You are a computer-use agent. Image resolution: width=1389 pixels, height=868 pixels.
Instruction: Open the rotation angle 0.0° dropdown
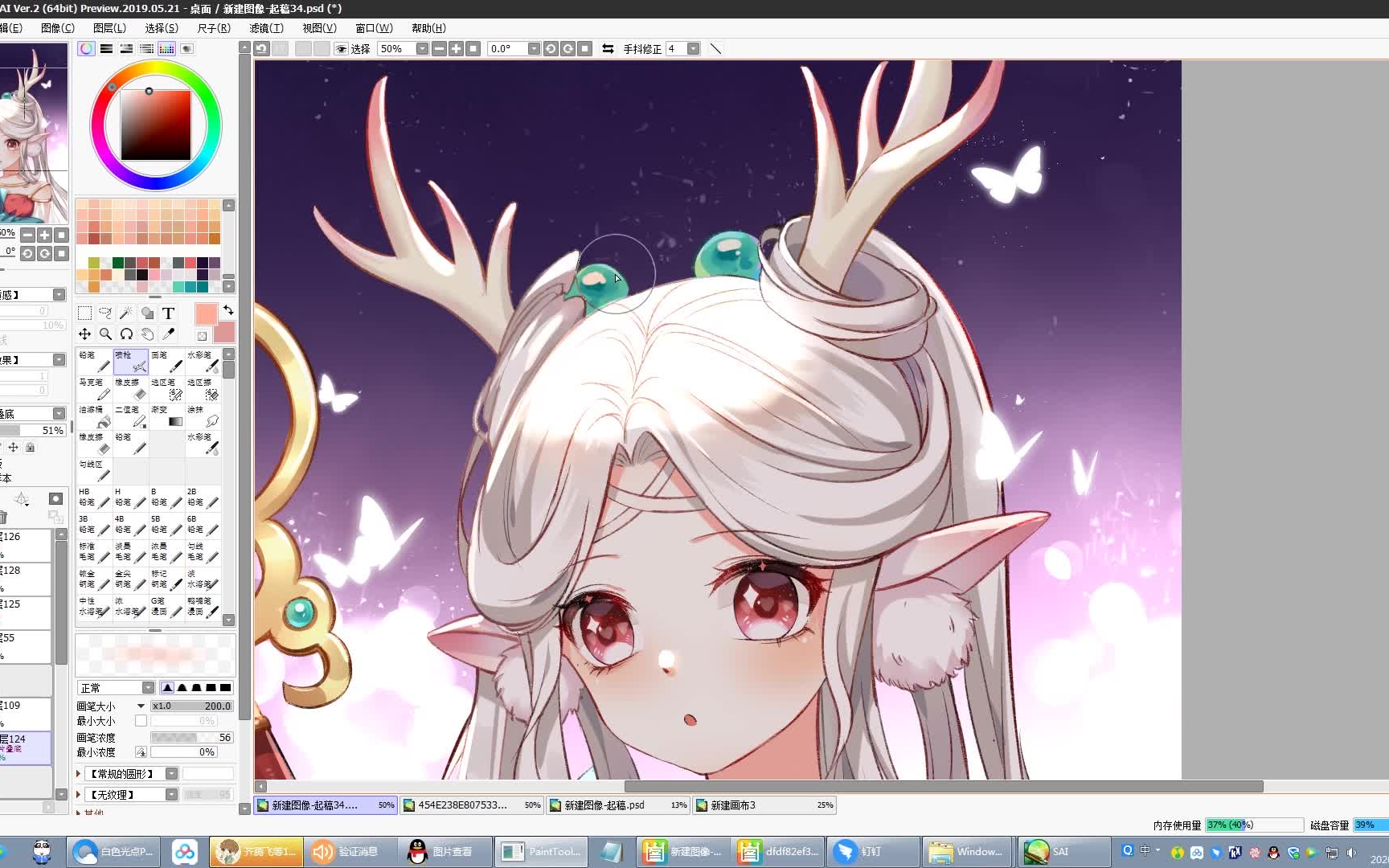click(x=534, y=49)
